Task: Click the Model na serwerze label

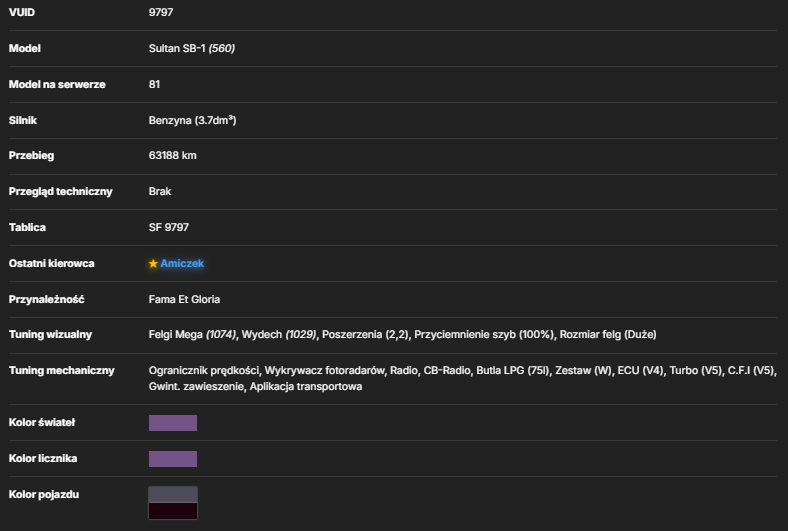Action: (57, 84)
